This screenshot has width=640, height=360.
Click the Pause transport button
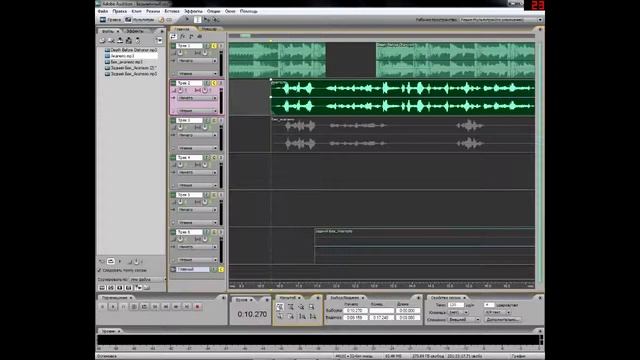(x=124, y=307)
